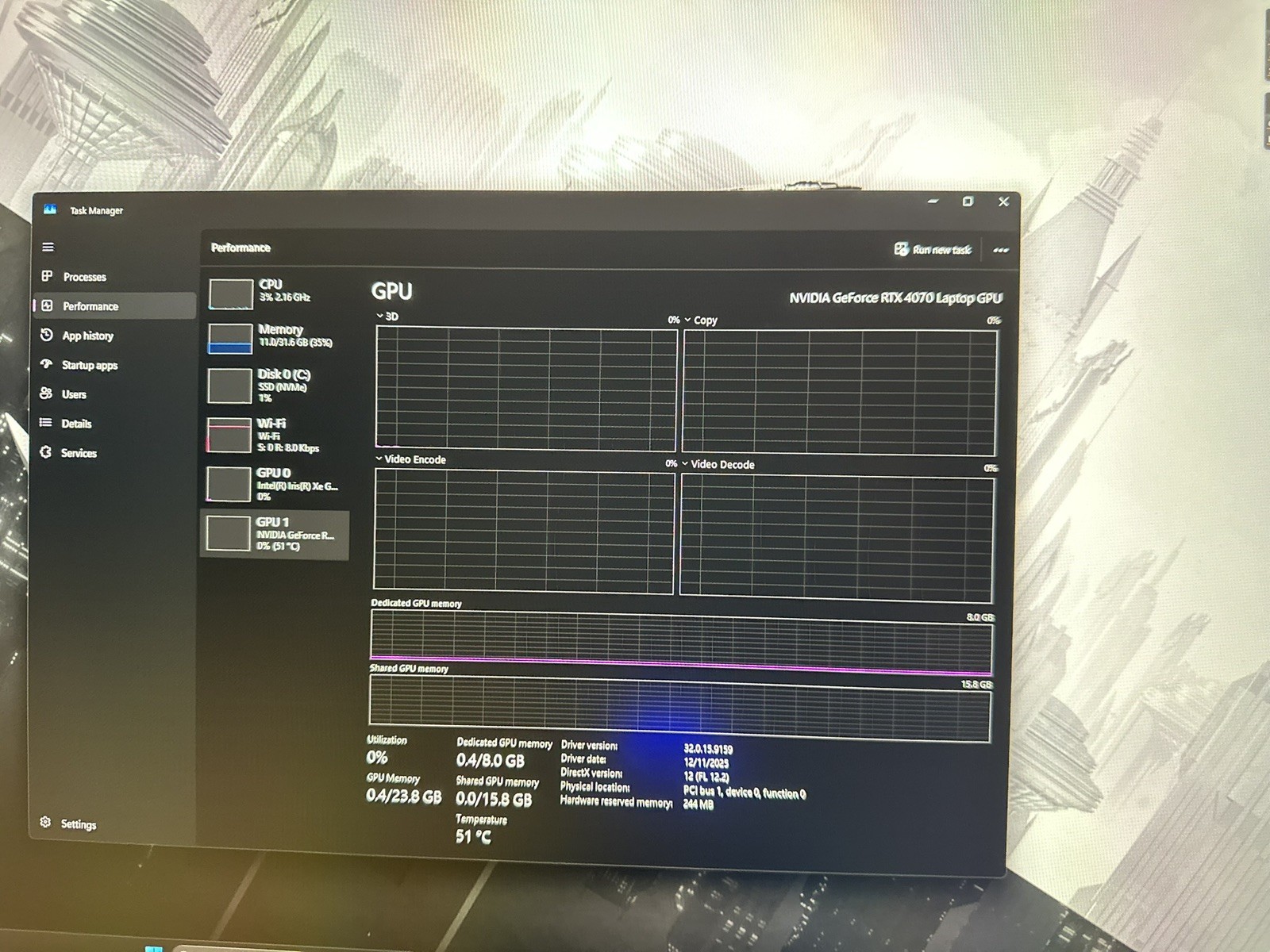Open the Video Encode graph dropdown
Image resolution: width=1270 pixels, height=952 pixels.
click(x=379, y=459)
